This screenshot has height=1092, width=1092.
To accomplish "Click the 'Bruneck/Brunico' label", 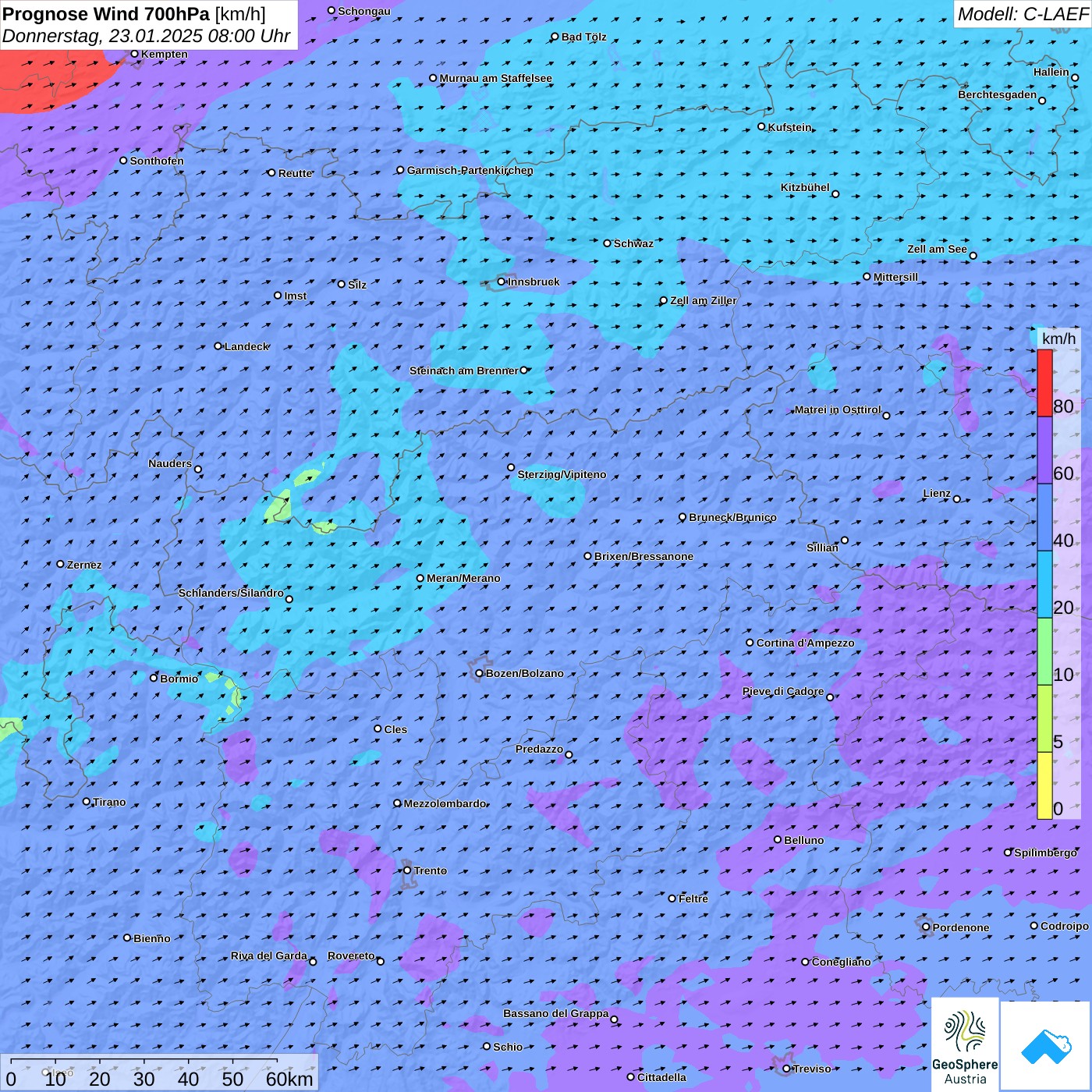I will [x=732, y=517].
